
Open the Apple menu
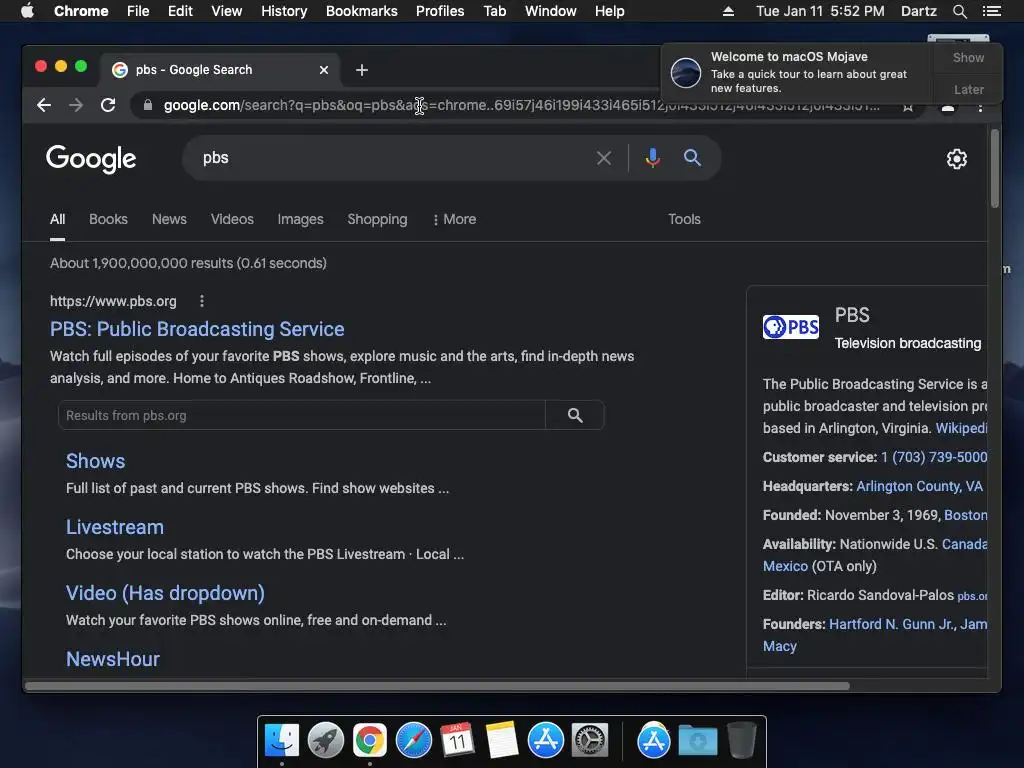(27, 11)
